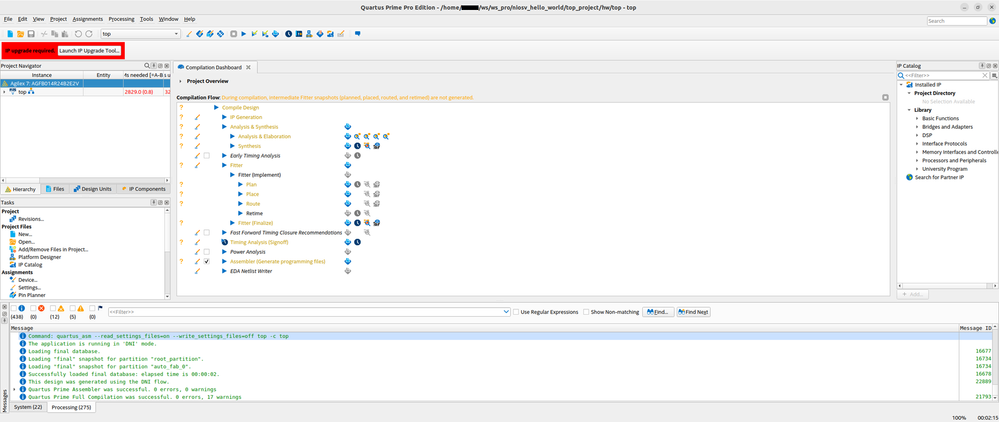Run Compile Design play arrow
This screenshot has height=422, width=999.
point(217,108)
